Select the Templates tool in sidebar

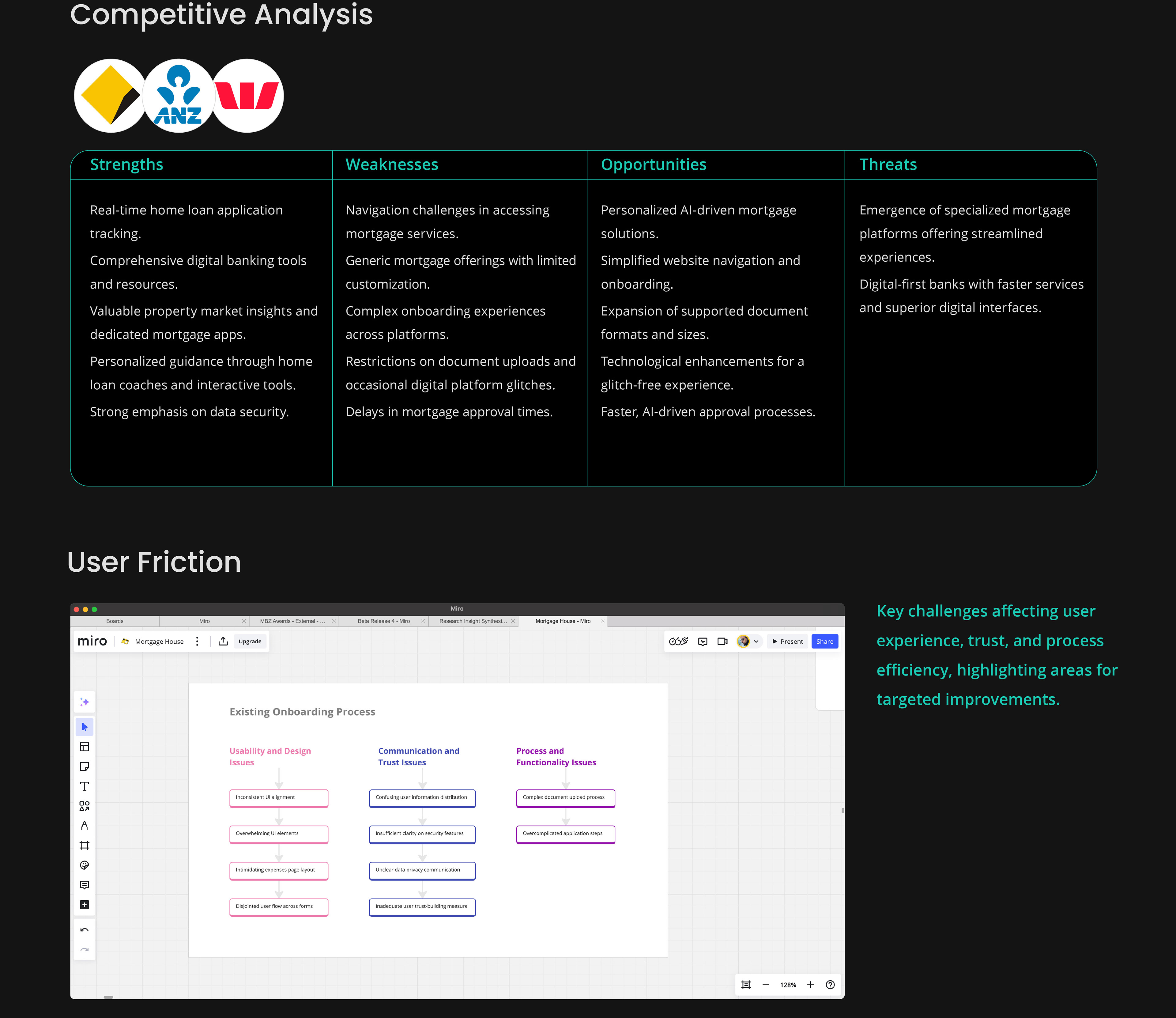(85, 747)
